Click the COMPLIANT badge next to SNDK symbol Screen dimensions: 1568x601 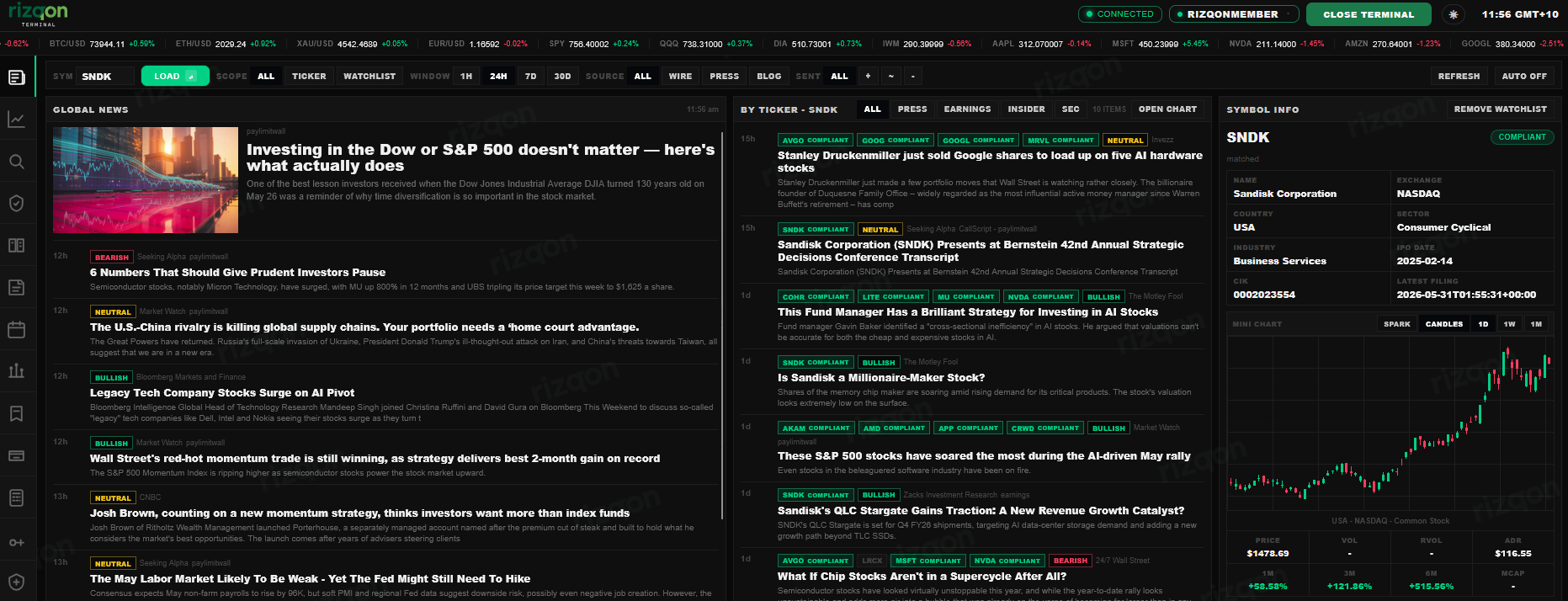click(1522, 137)
